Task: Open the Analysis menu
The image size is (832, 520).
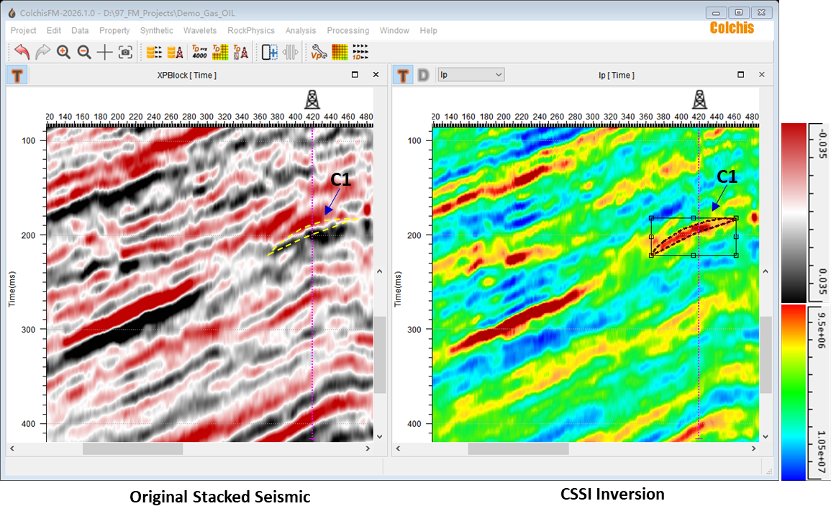Action: (x=301, y=31)
